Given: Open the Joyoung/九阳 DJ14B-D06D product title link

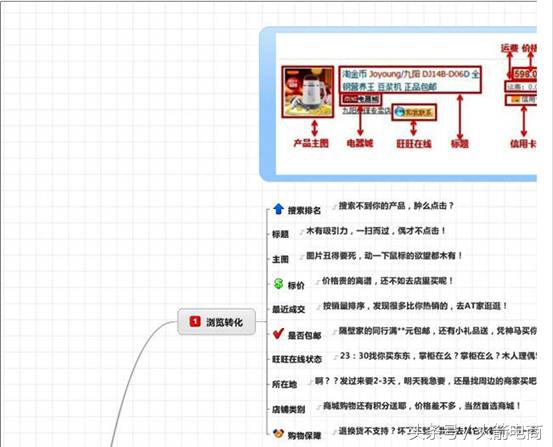Looking at the screenshot, I should 410,80.
